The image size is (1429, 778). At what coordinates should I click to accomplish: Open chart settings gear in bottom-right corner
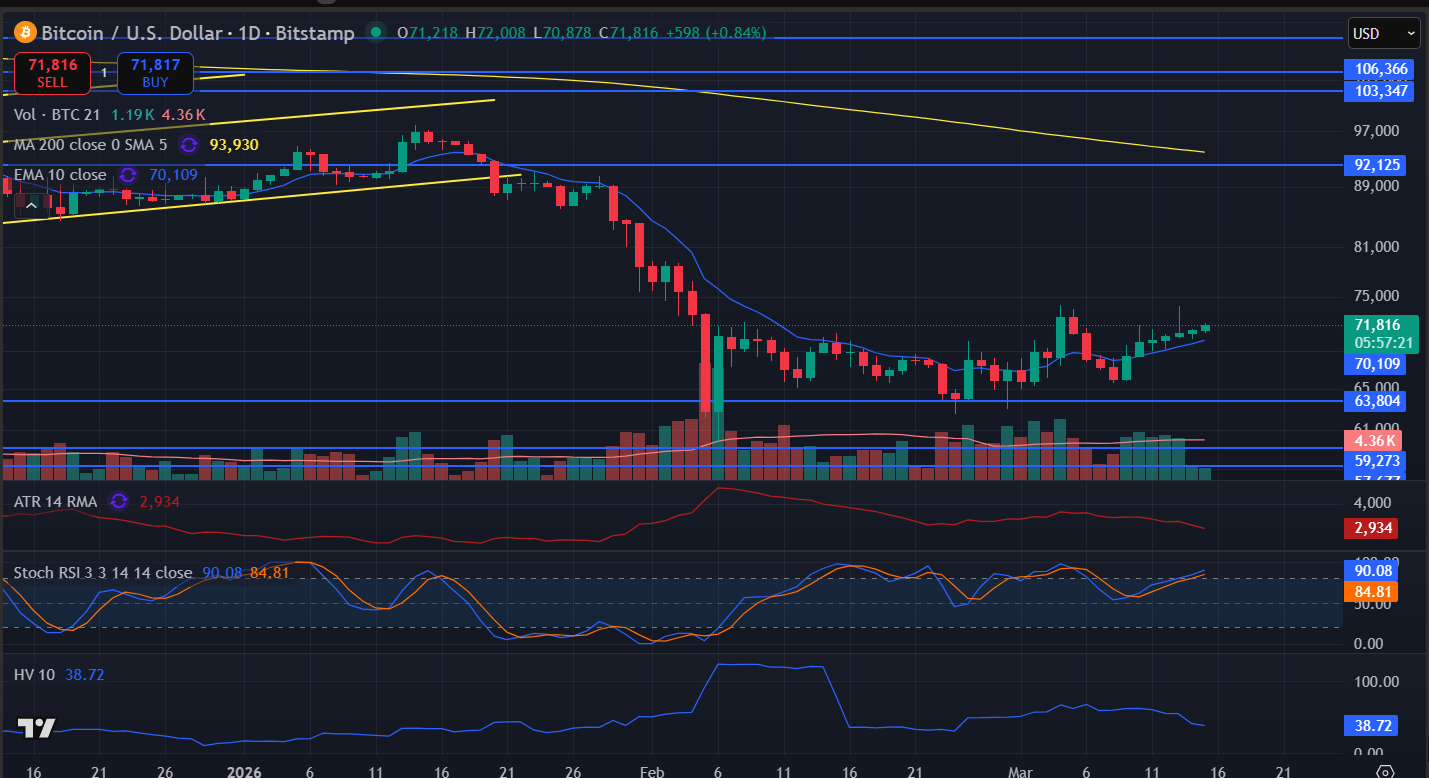pyautogui.click(x=1385, y=771)
